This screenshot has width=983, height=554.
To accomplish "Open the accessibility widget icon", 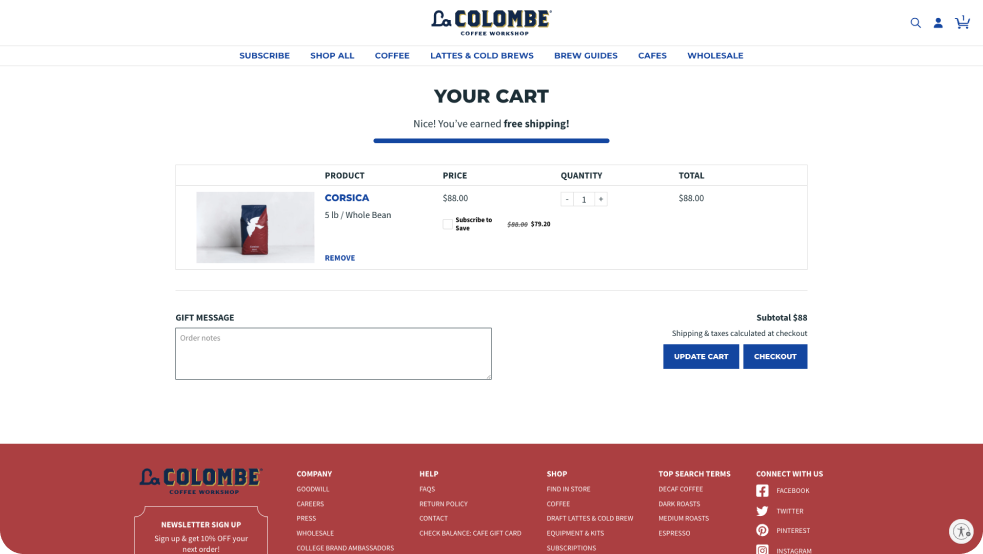I will click(x=960, y=531).
